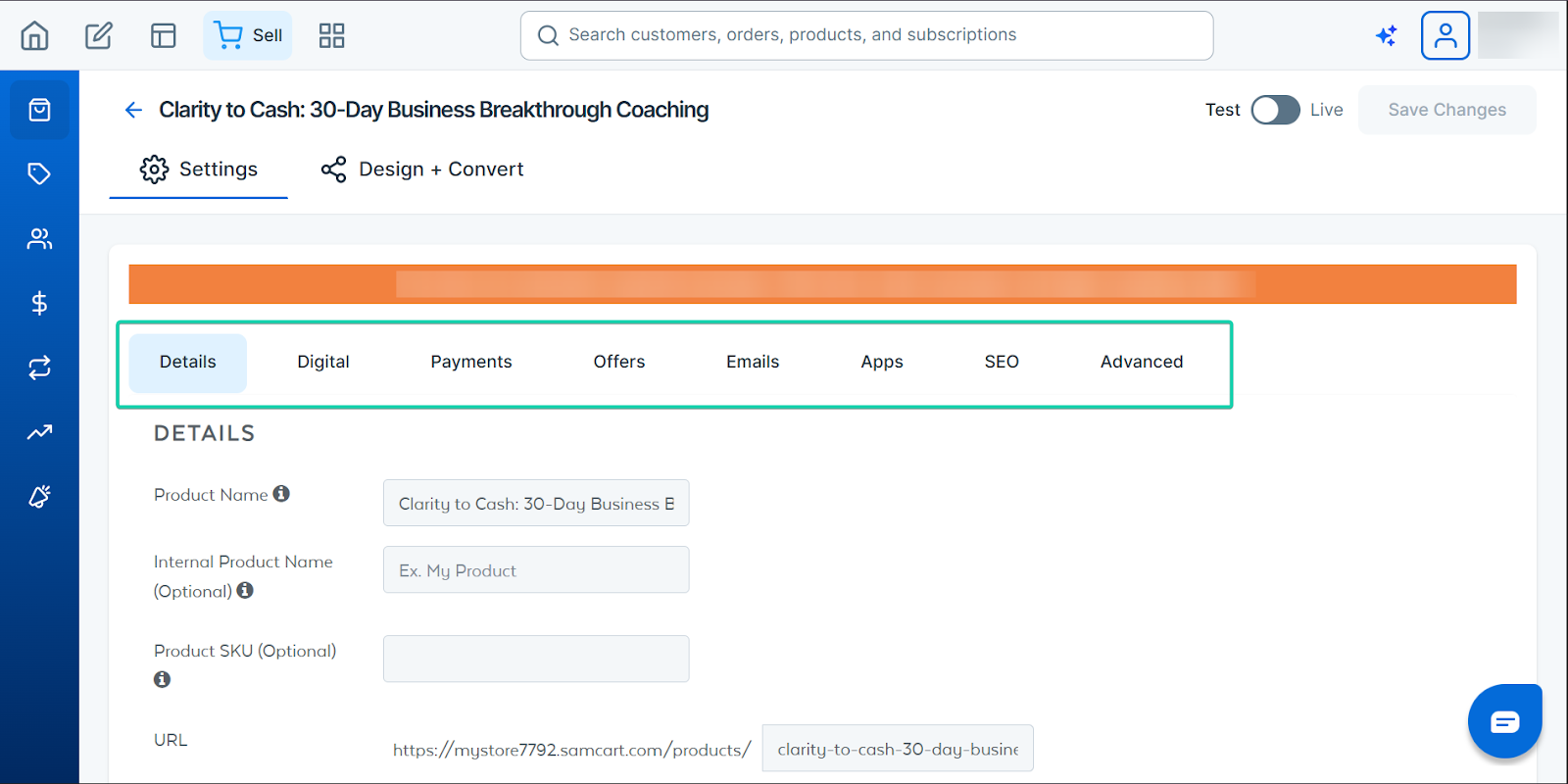Screen dimensions: 1568x784
Task: Open the Sell cart menu
Action: (248, 35)
